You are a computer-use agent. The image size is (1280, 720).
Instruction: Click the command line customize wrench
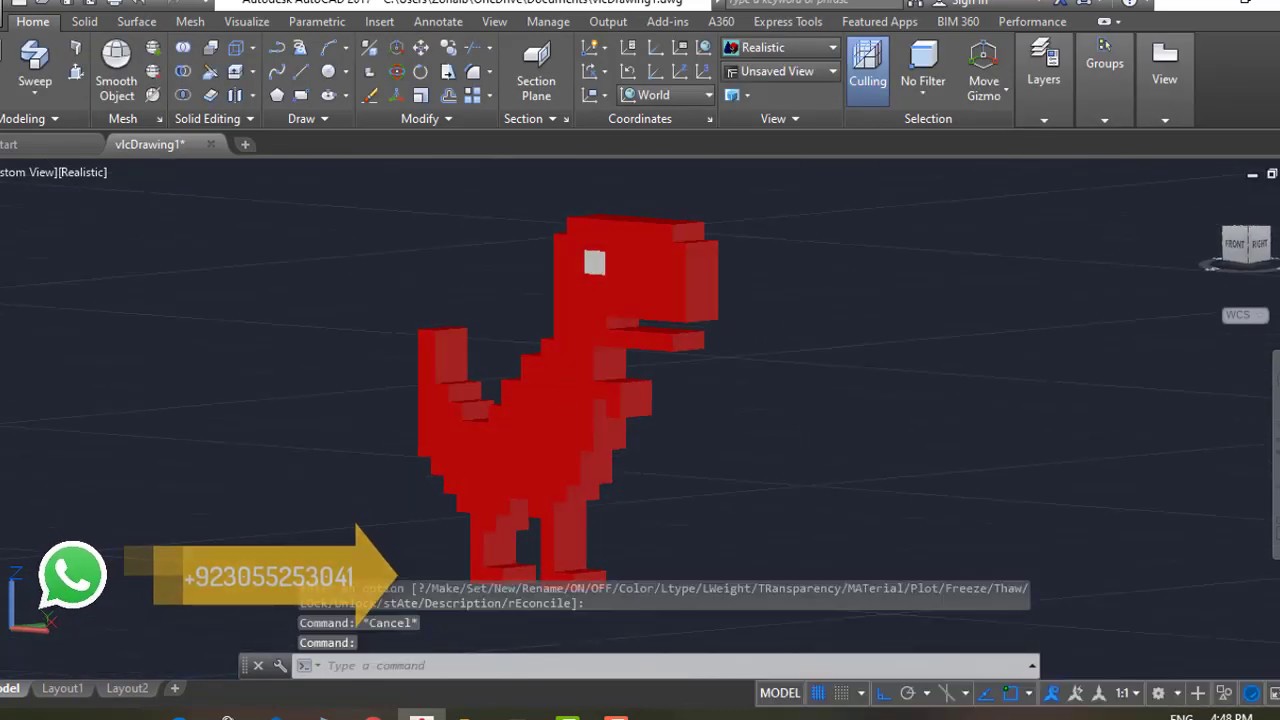click(x=280, y=665)
